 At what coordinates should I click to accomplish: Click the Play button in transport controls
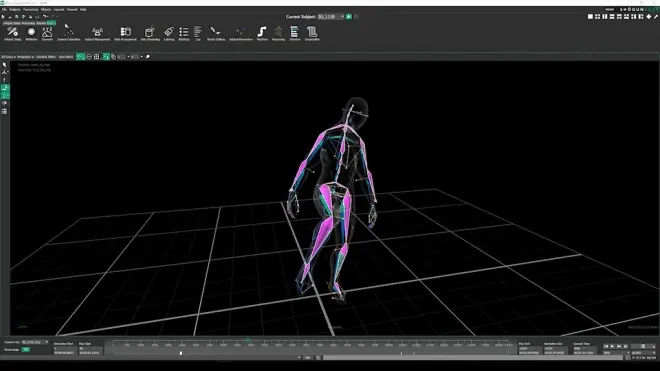click(612, 346)
